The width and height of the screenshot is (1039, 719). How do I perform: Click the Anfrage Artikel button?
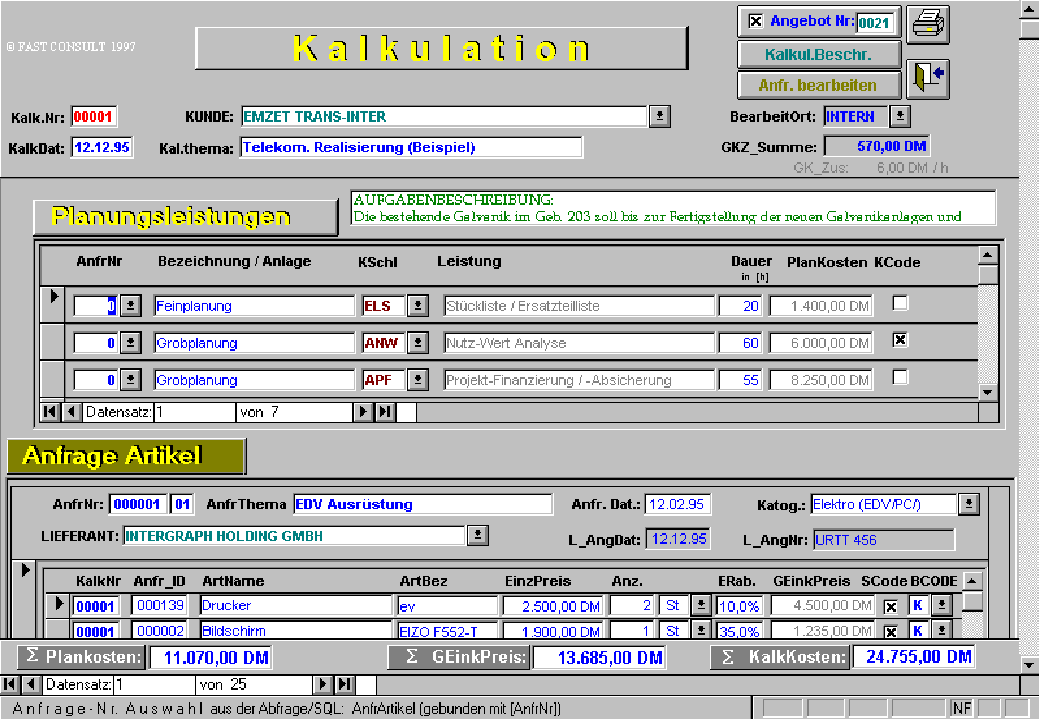tap(126, 456)
